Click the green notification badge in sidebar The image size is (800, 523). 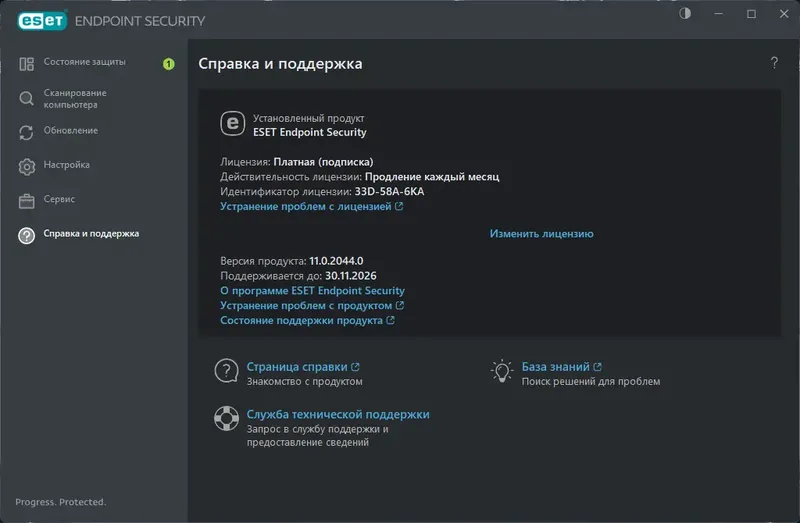[x=168, y=64]
